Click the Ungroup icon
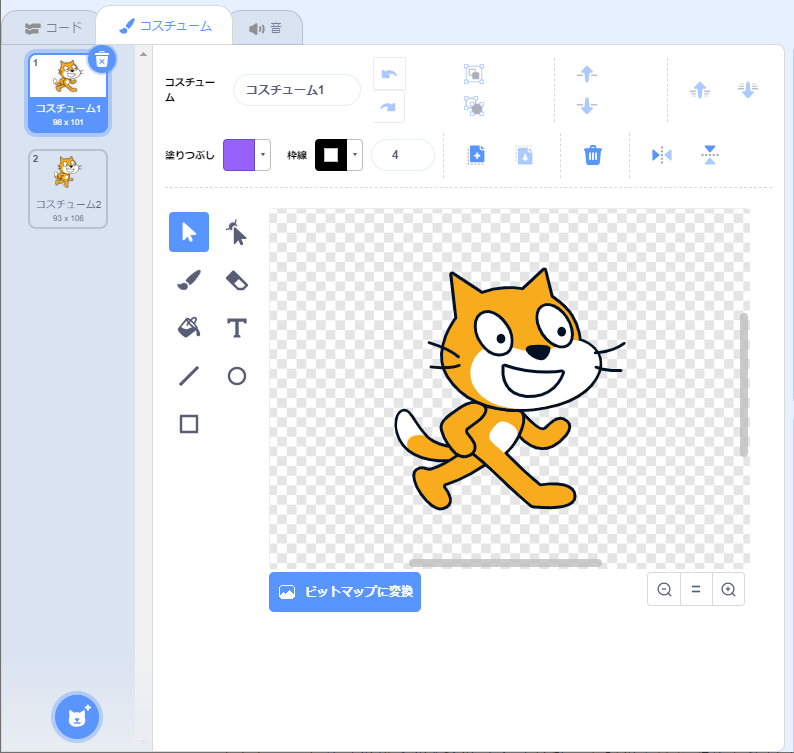Viewport: 794px width, 753px height. click(474, 106)
